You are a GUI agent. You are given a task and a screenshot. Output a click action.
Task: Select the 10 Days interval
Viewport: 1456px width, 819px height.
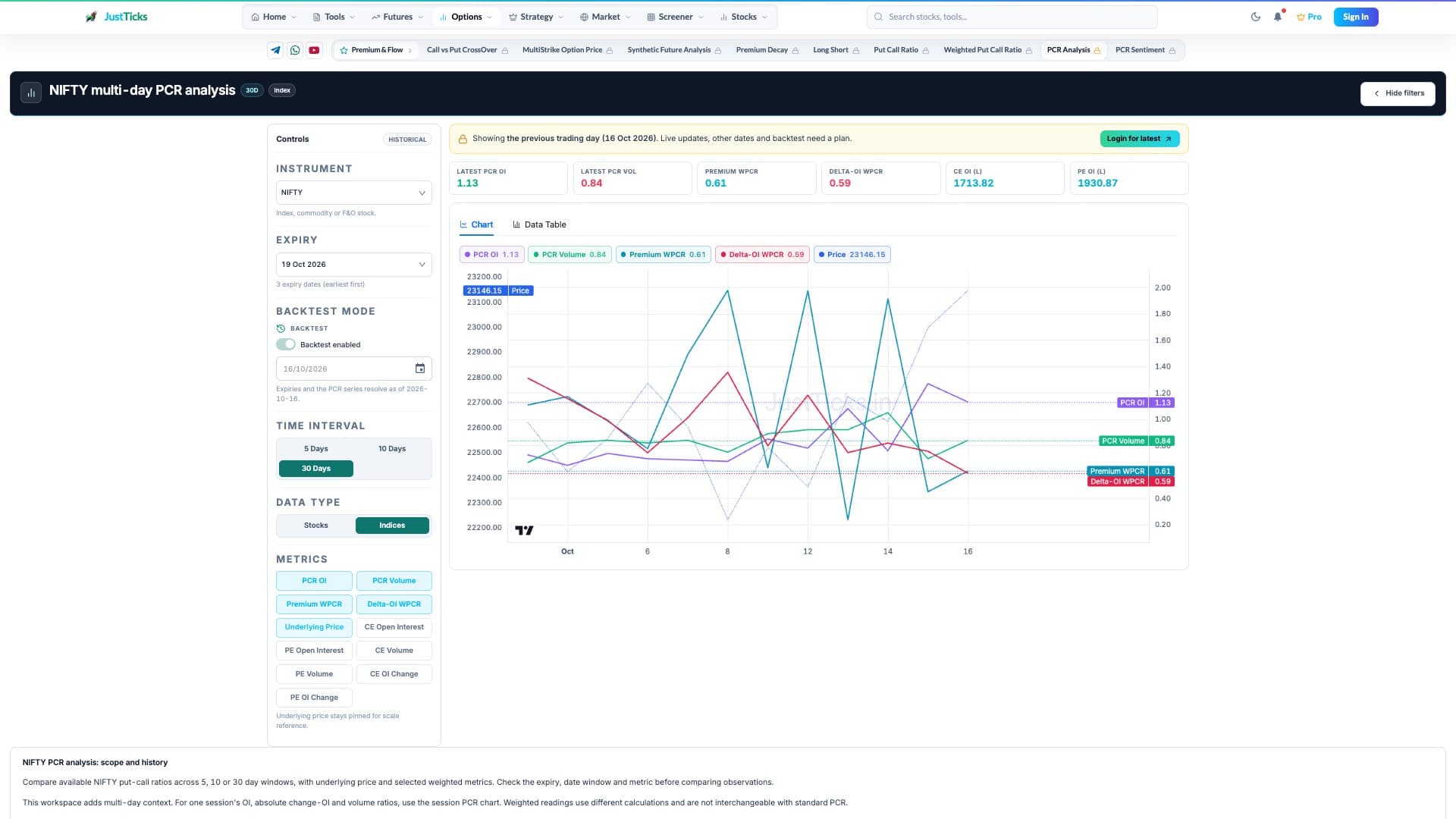(392, 449)
